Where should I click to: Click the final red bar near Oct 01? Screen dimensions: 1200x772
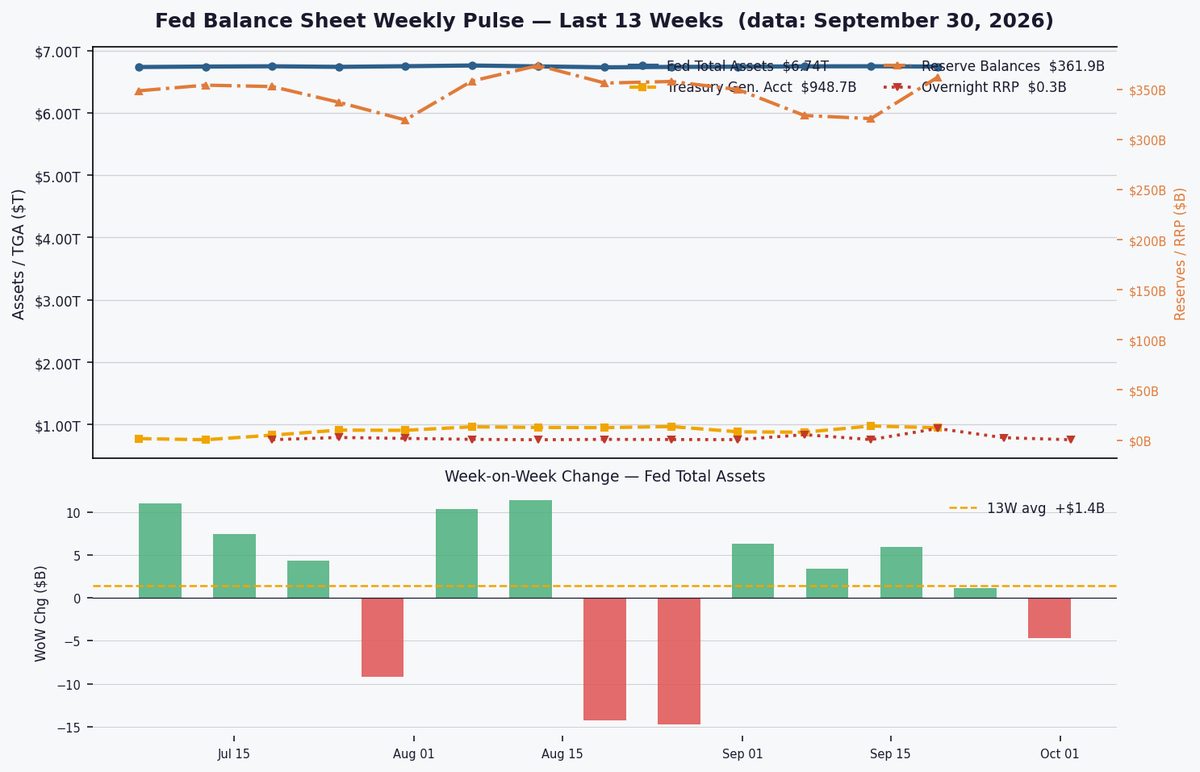pos(1050,618)
